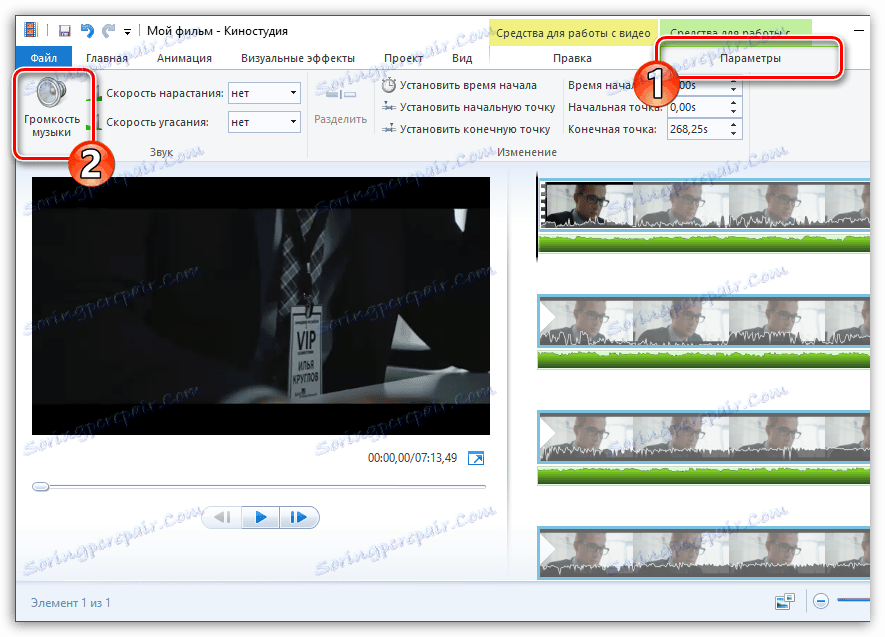Select the fourth video clip row in the timeline
The height and width of the screenshot is (637, 885).
coord(704,553)
